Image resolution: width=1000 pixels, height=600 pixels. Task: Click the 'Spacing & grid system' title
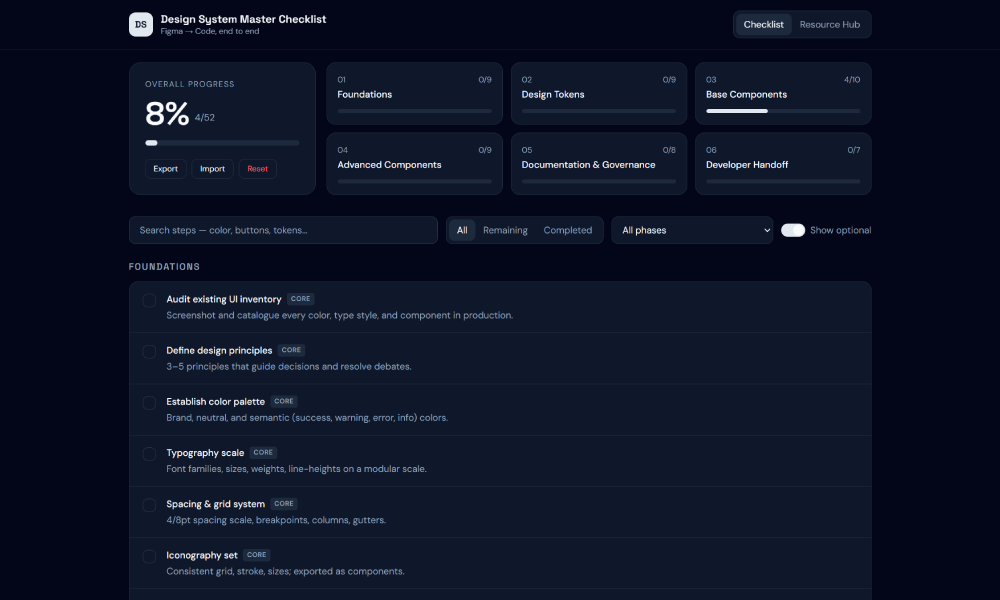[216, 504]
